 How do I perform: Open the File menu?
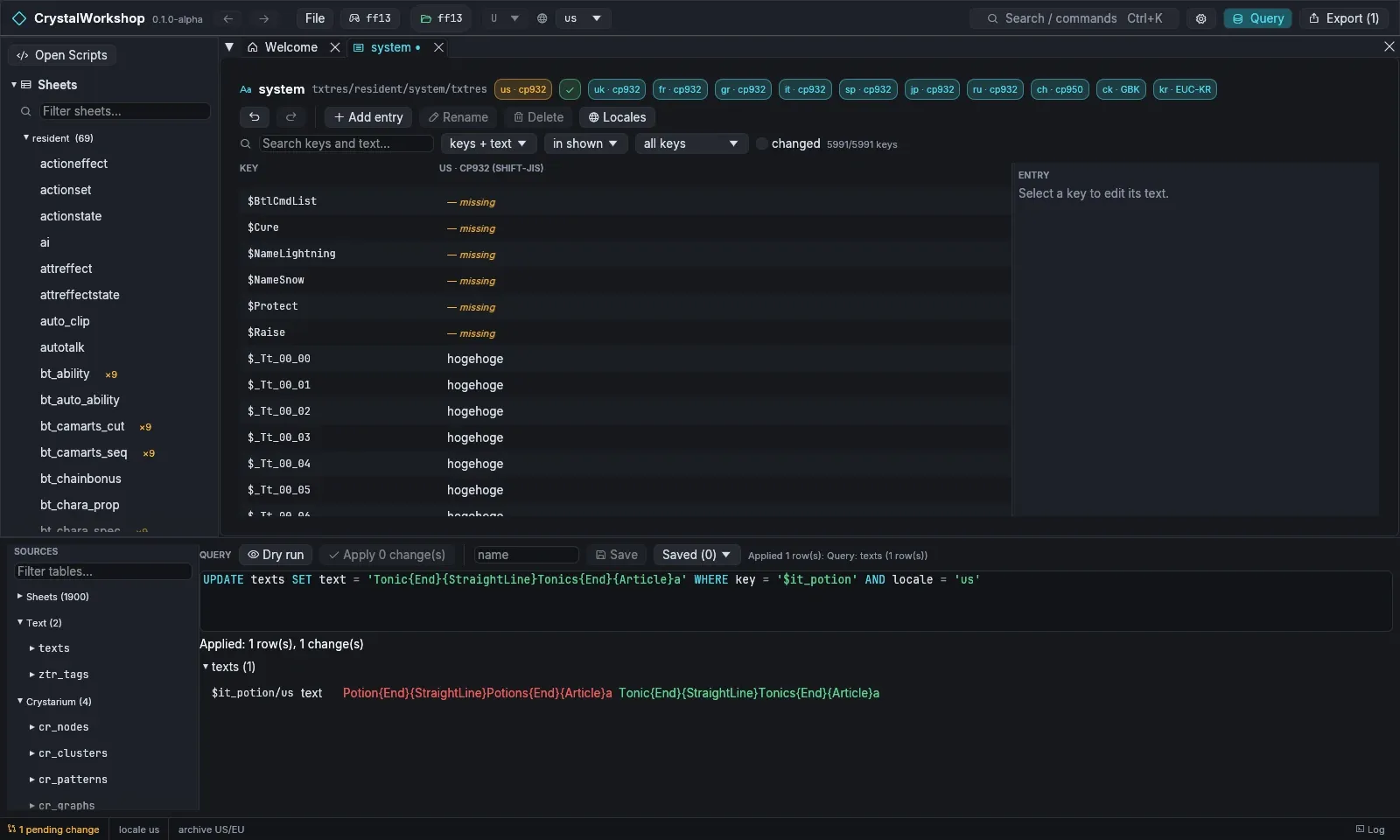[x=315, y=18]
